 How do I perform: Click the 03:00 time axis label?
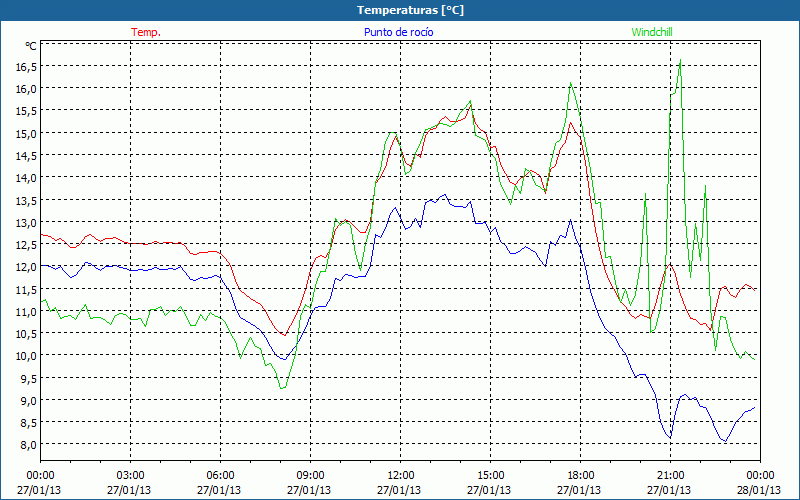130,476
